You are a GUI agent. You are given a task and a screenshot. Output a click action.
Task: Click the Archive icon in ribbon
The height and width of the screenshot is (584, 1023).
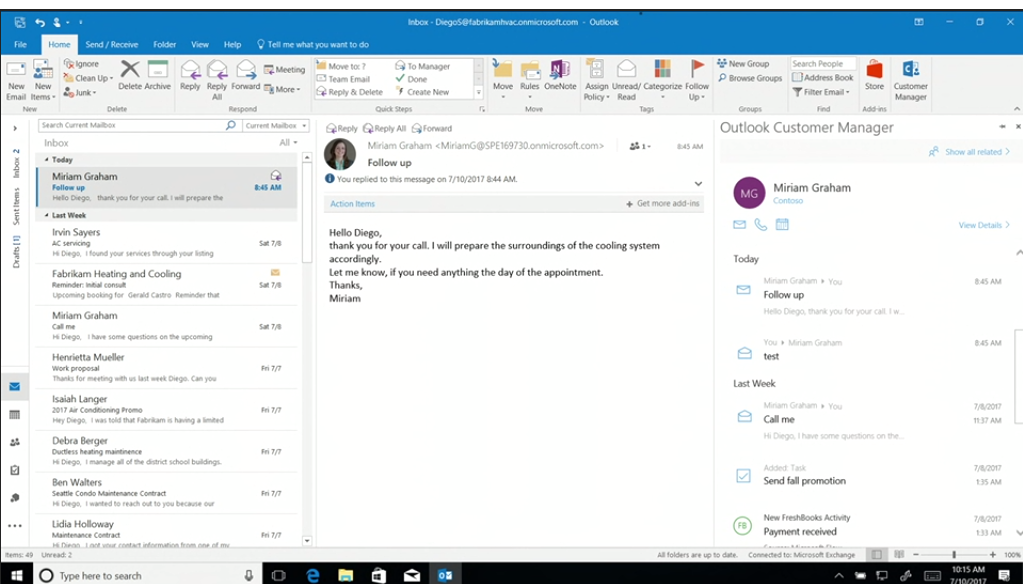(x=158, y=76)
